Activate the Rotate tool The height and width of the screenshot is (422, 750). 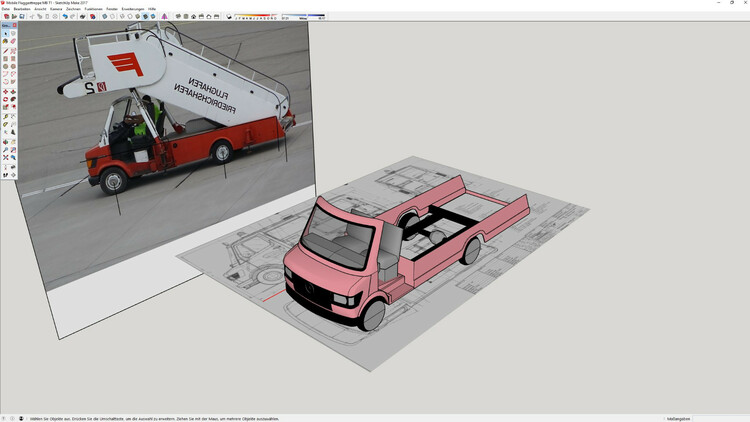click(x=5, y=100)
